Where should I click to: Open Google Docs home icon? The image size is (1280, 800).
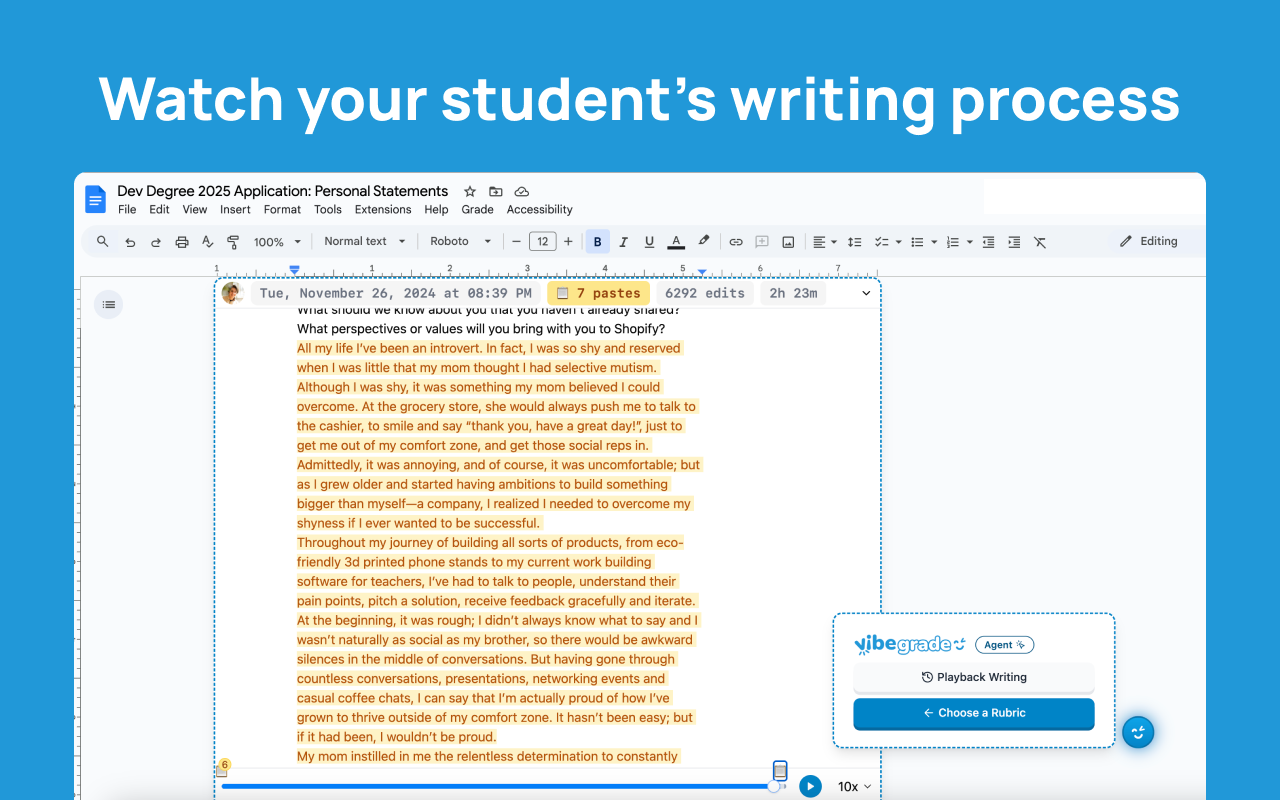95,199
